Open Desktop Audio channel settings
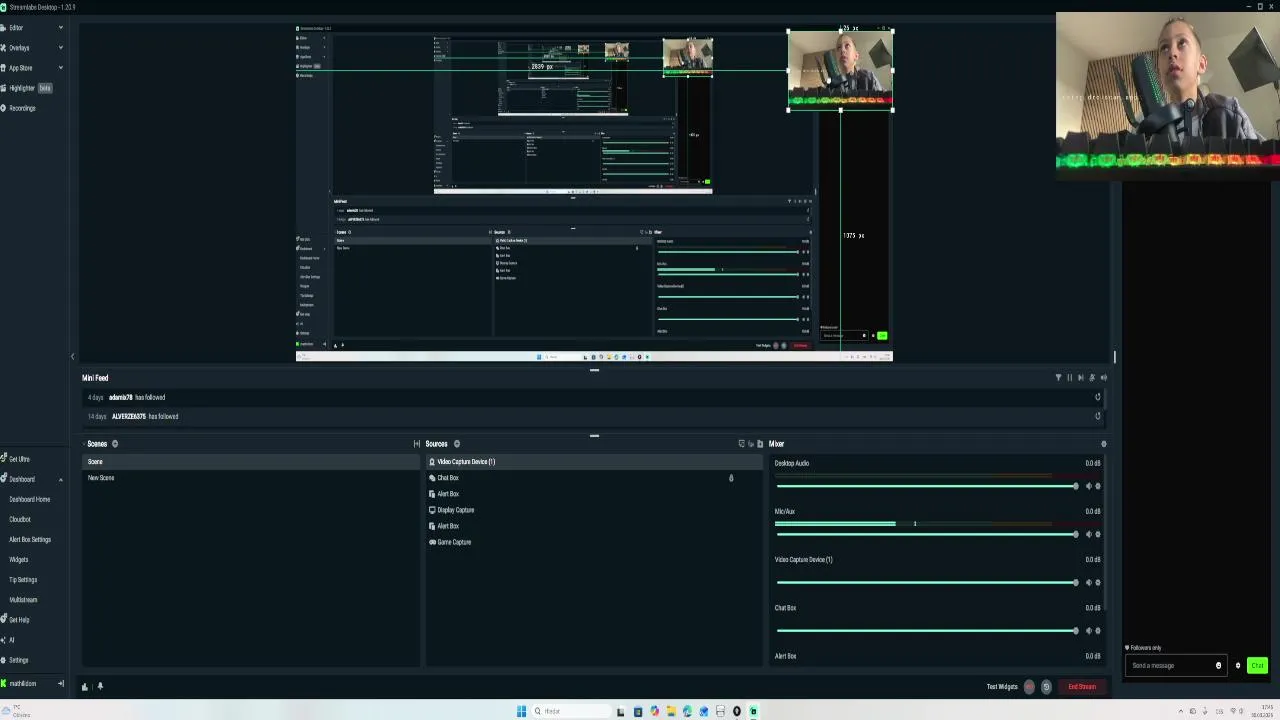The width and height of the screenshot is (1280, 720). click(1098, 486)
